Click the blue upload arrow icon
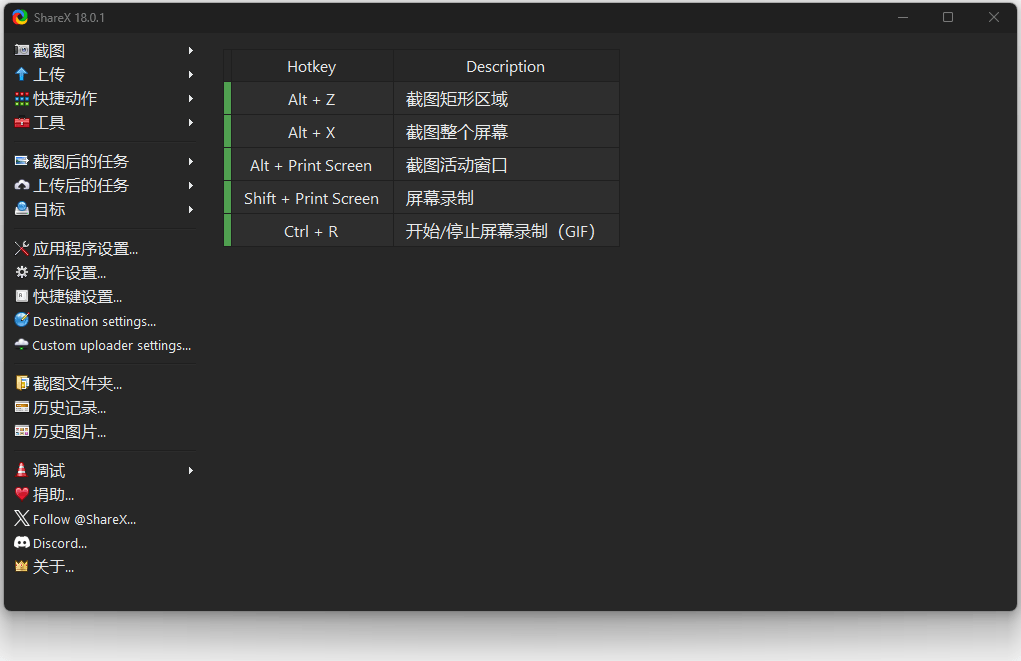This screenshot has width=1021, height=661. tap(21, 74)
